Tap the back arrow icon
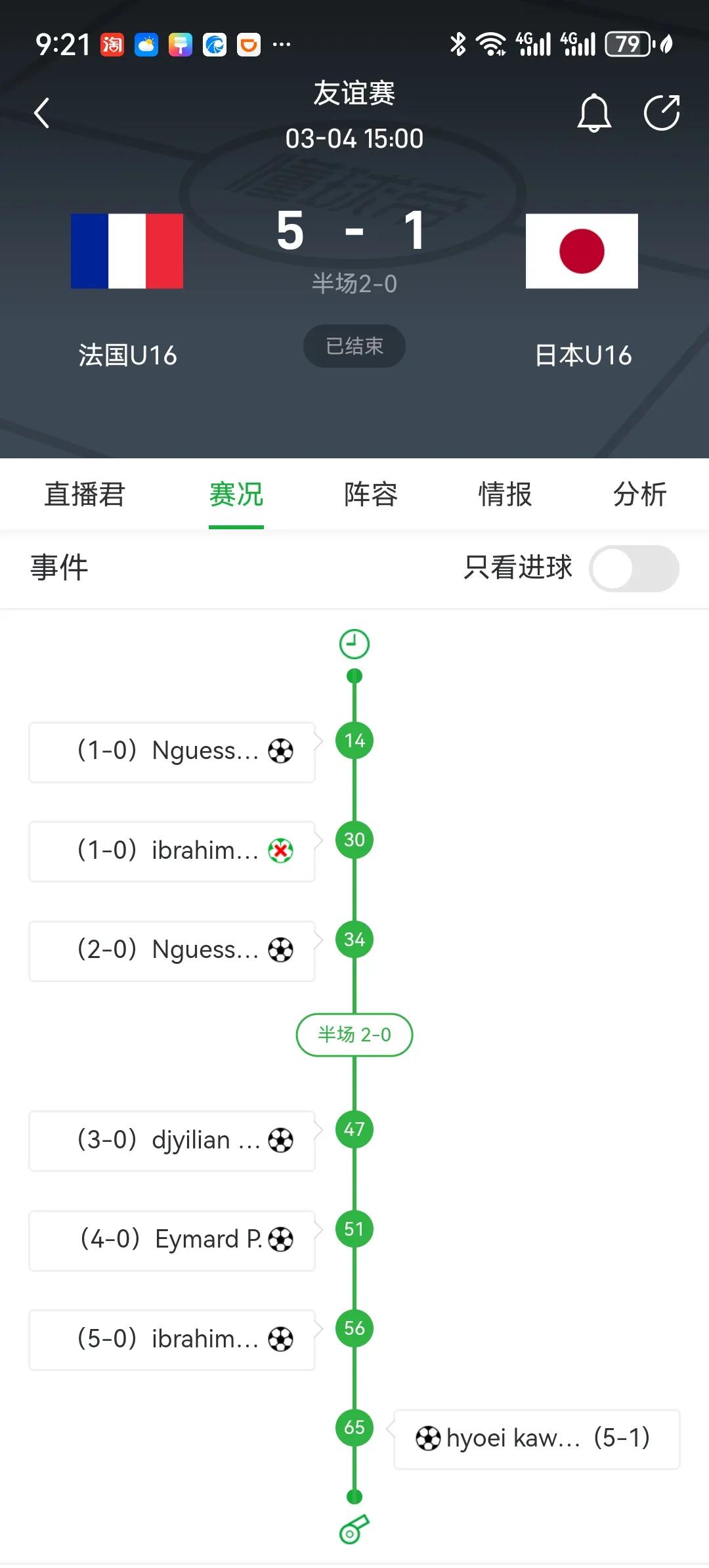The height and width of the screenshot is (1568, 709). [x=42, y=113]
